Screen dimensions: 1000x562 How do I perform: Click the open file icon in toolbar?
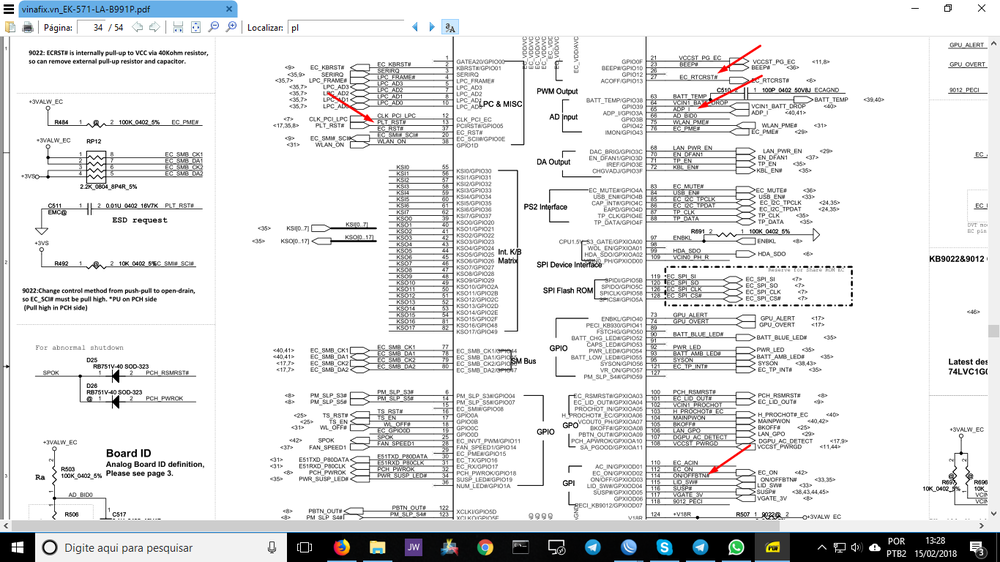coord(9,28)
